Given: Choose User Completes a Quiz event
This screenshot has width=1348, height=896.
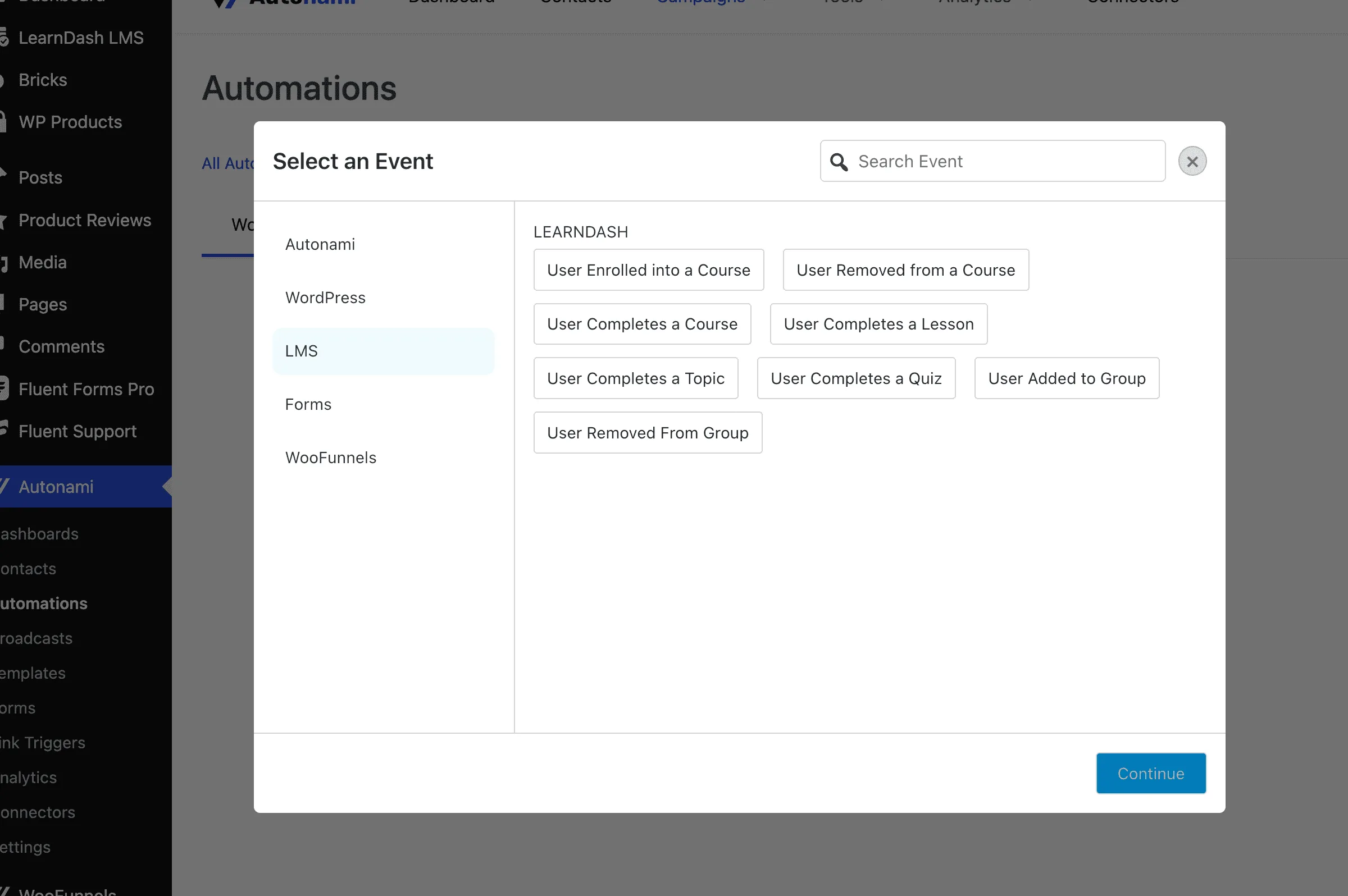Looking at the screenshot, I should 856,378.
